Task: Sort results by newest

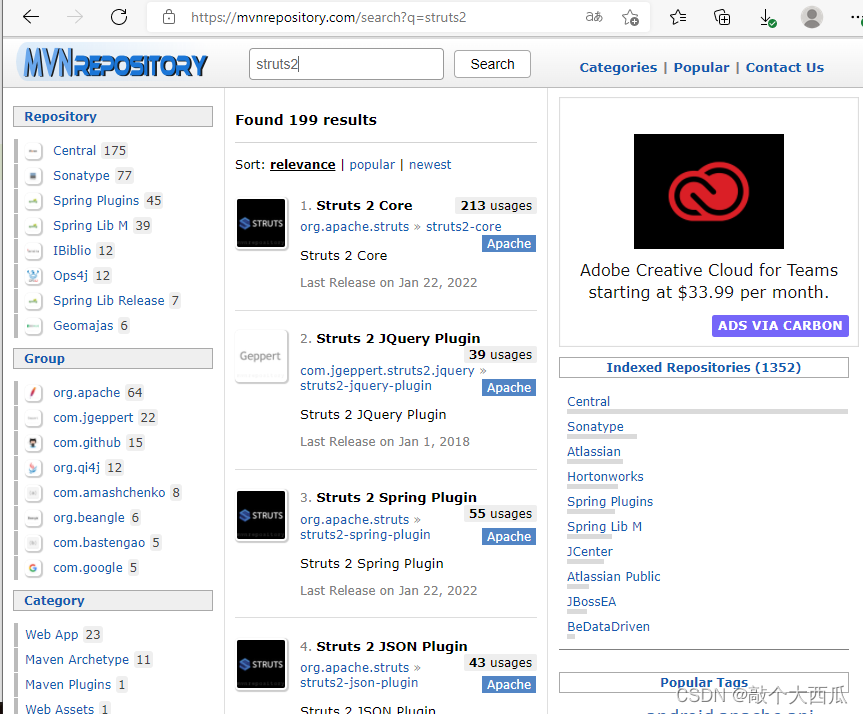Action: [x=430, y=165]
